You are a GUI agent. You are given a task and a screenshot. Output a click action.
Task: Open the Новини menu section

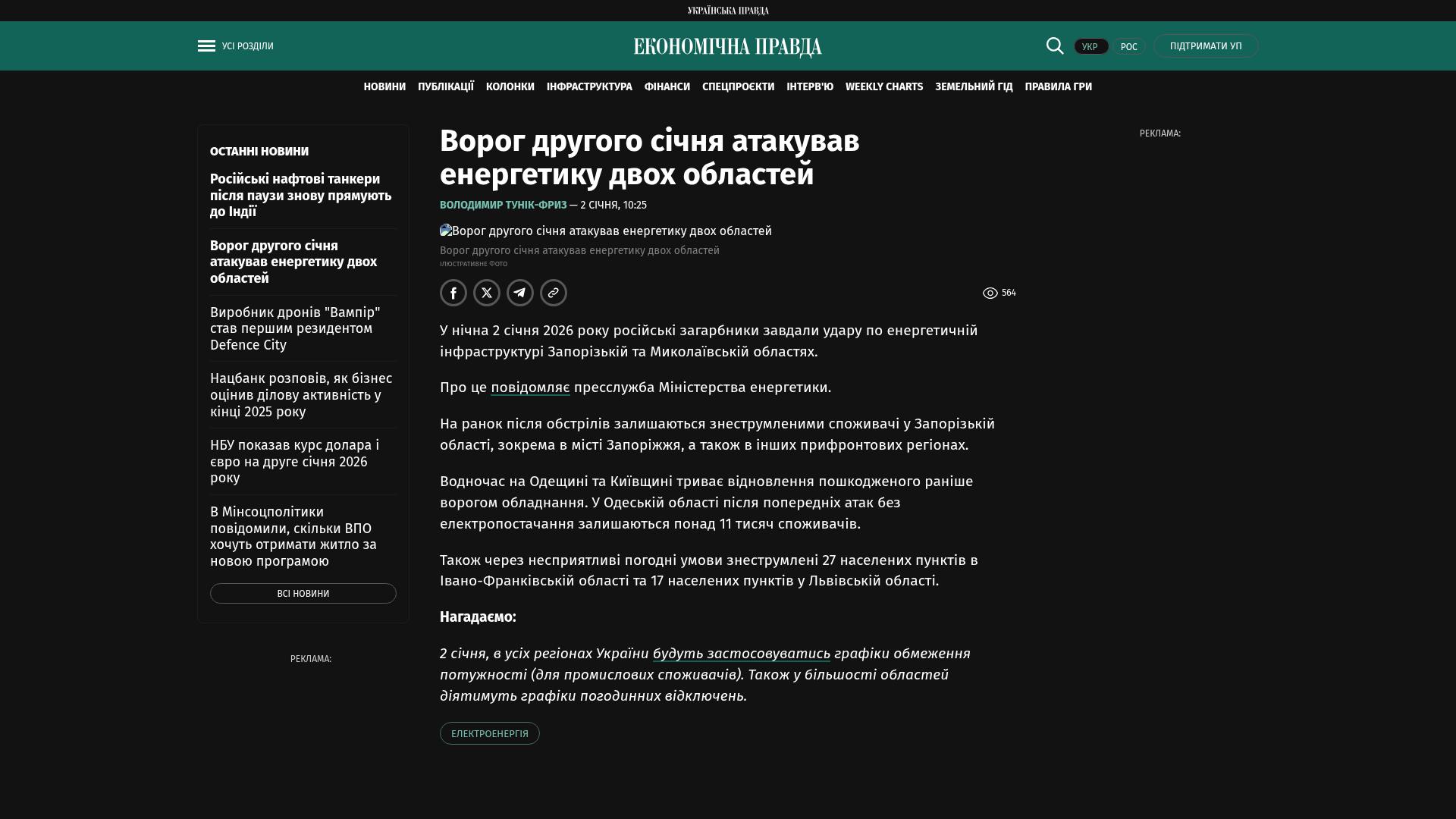point(384,87)
